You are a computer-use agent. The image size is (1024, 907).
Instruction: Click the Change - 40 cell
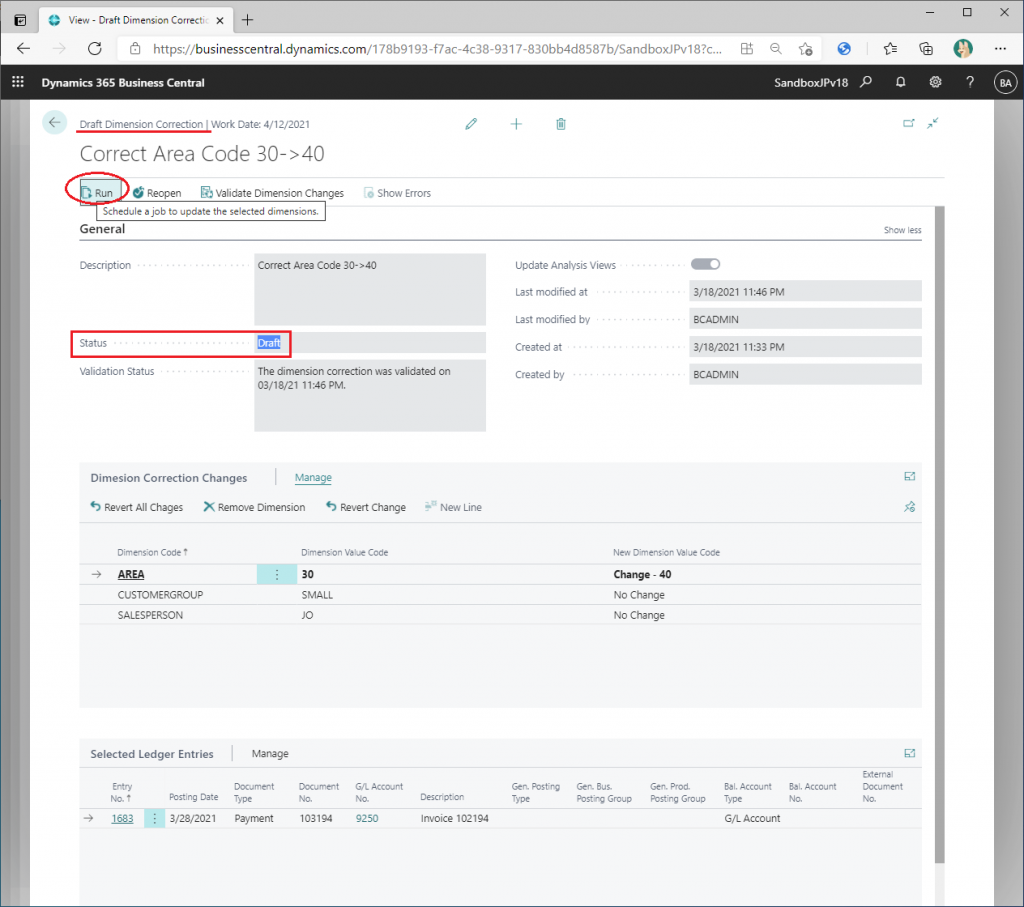click(642, 574)
